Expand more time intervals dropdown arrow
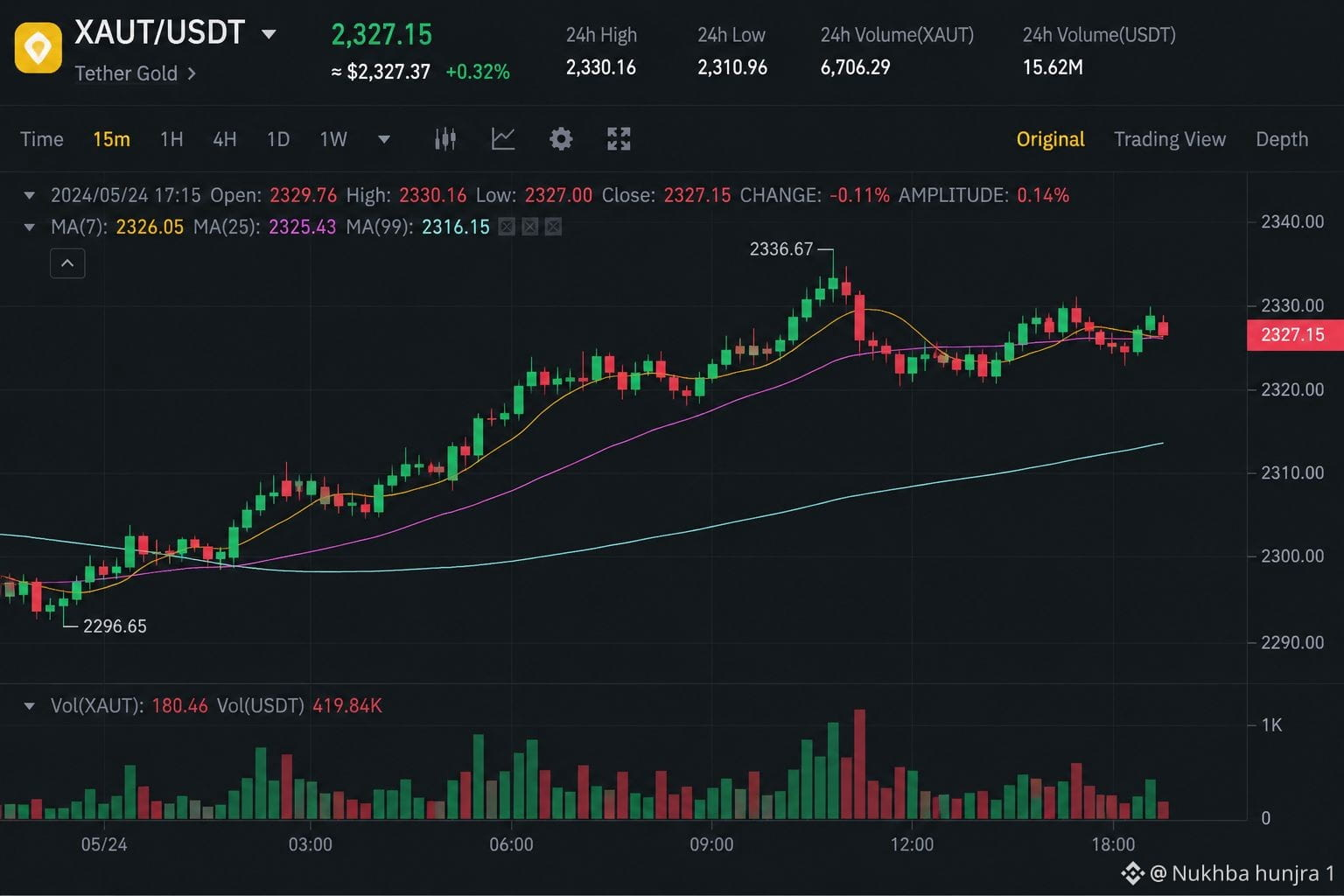Screen dimensions: 1344x896 tap(383, 139)
